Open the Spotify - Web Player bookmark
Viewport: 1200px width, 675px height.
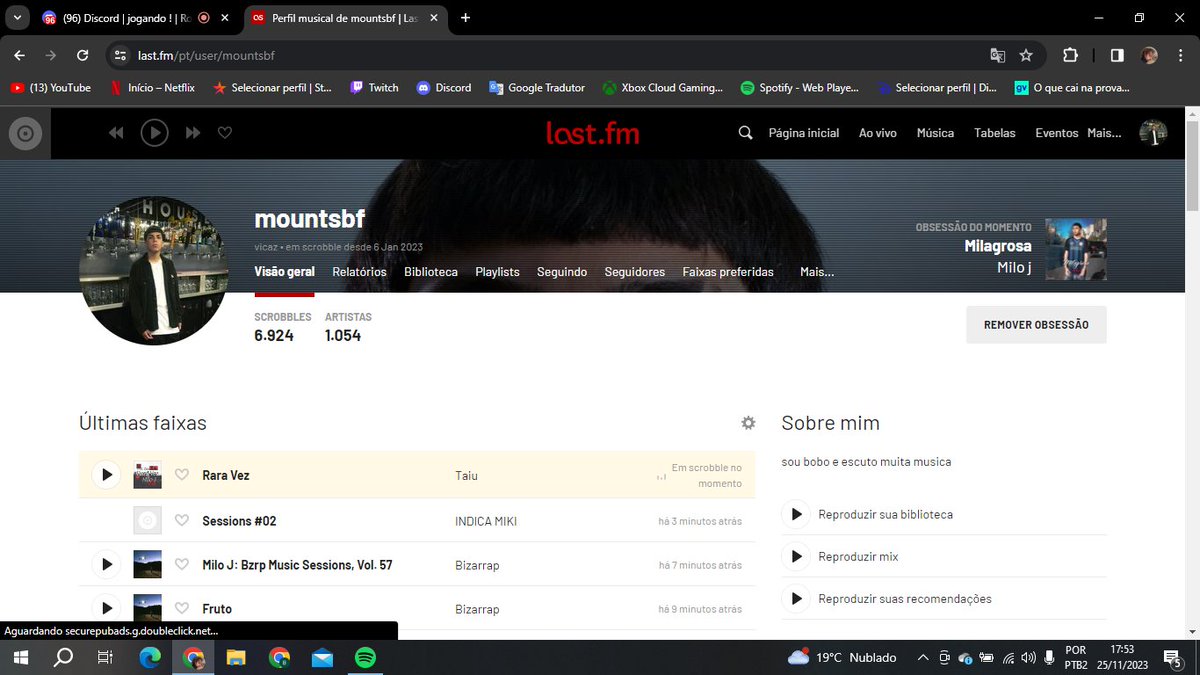[799, 88]
